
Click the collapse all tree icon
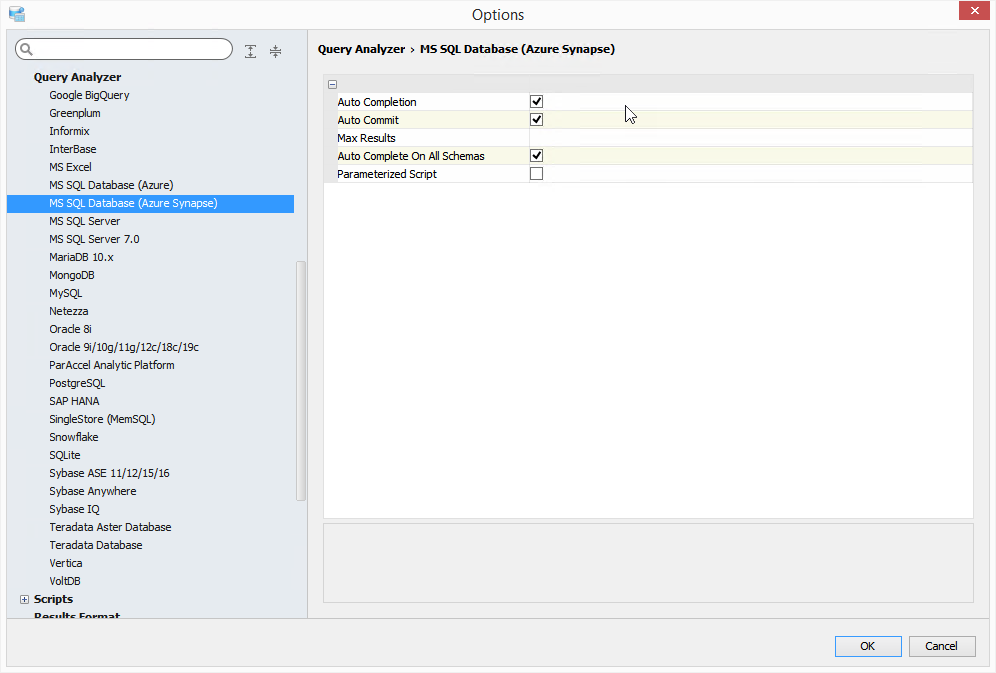275,50
